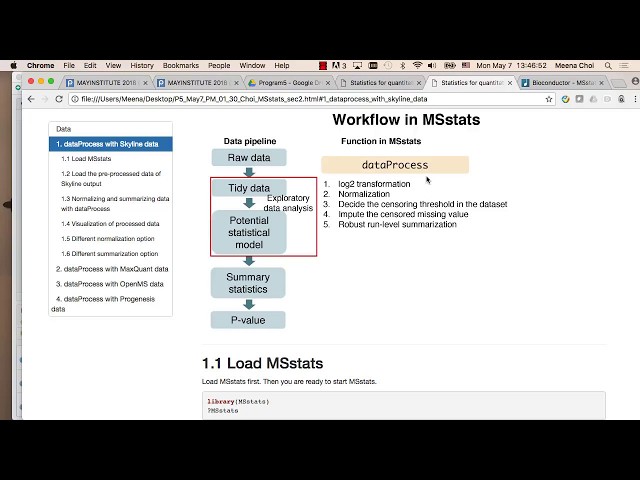Click the address bar URL field

point(310,99)
